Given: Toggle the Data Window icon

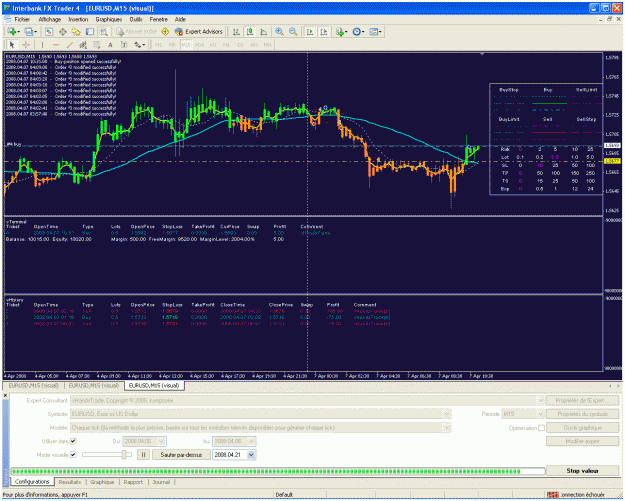Looking at the screenshot, I should (63, 32).
